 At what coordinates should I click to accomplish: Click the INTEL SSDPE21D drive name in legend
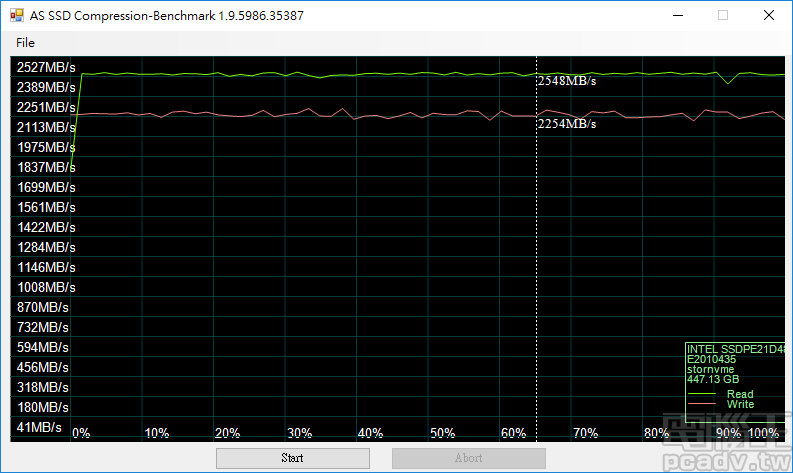pyautogui.click(x=736, y=349)
